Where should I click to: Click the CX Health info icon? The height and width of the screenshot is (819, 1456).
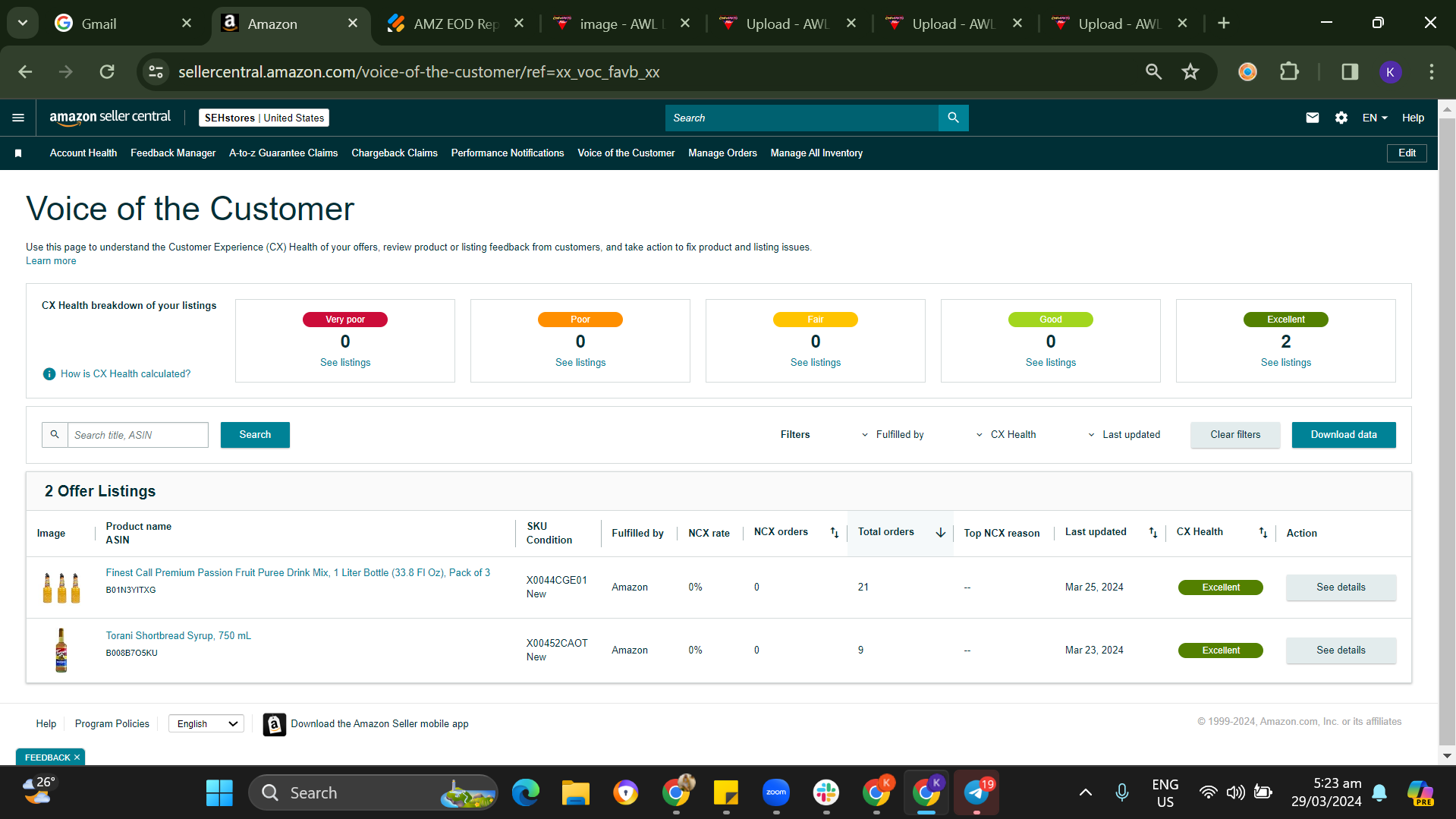[49, 374]
